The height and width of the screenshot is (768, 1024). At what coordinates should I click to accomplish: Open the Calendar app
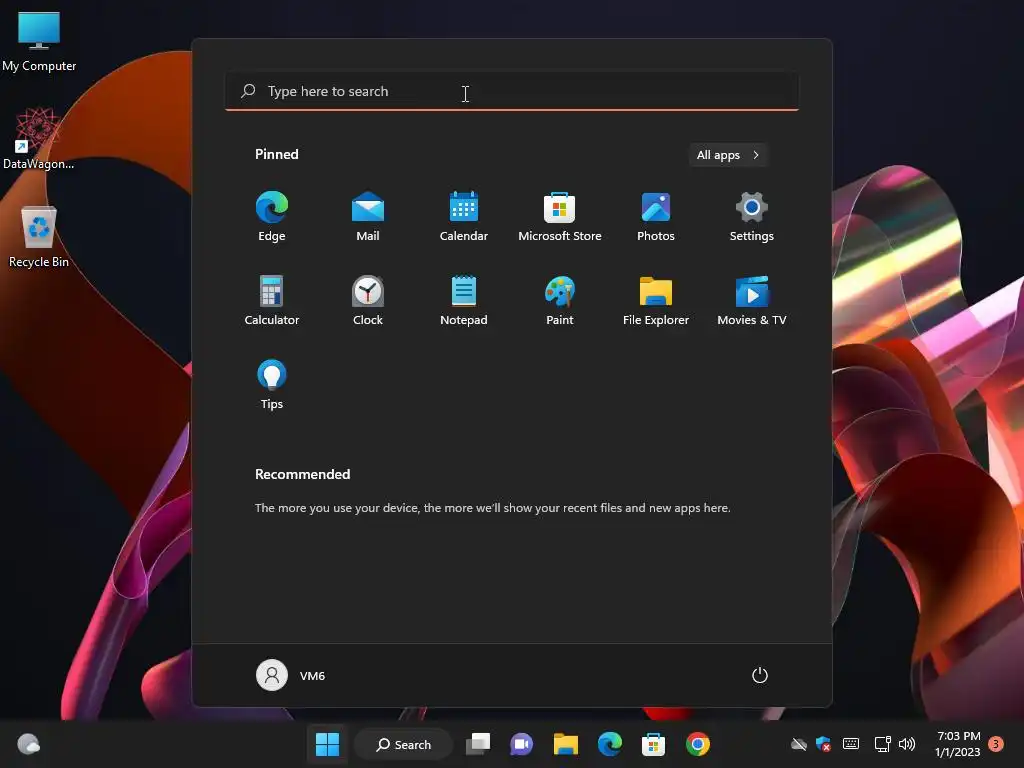tap(464, 217)
